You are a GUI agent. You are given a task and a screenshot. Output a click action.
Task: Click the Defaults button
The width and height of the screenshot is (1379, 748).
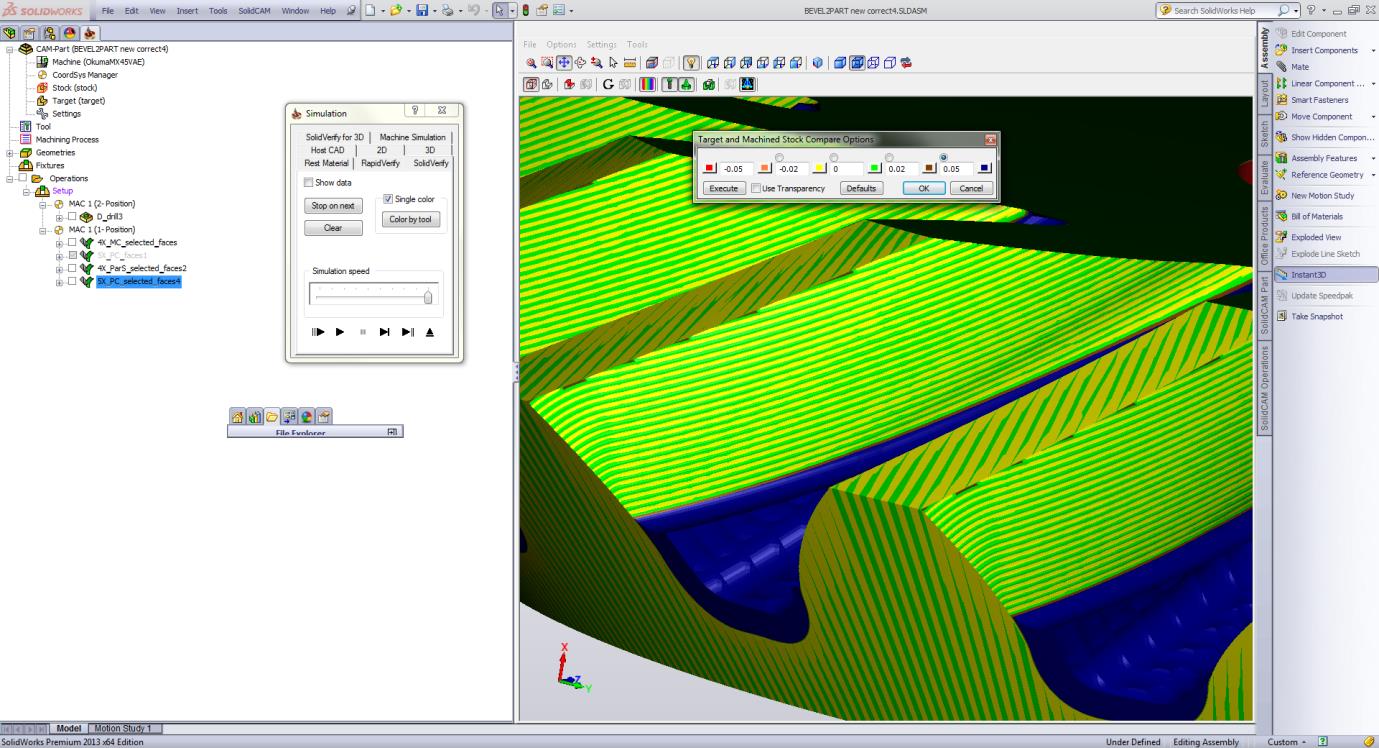pyautogui.click(x=861, y=188)
